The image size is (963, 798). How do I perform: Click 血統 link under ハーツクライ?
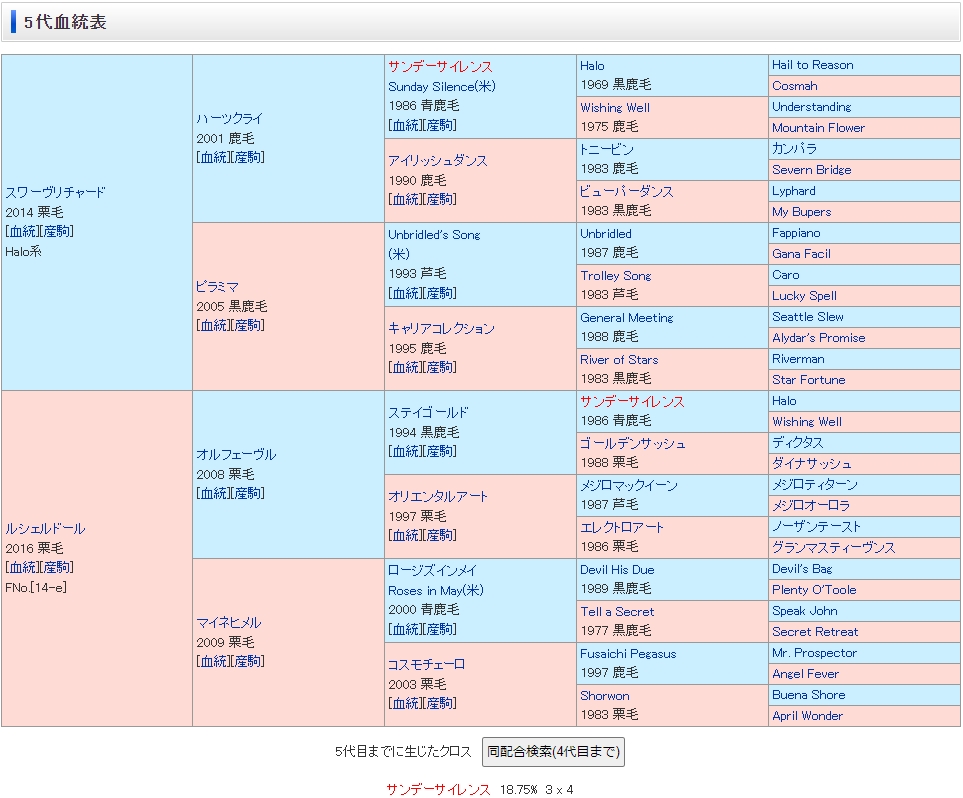click(213, 157)
